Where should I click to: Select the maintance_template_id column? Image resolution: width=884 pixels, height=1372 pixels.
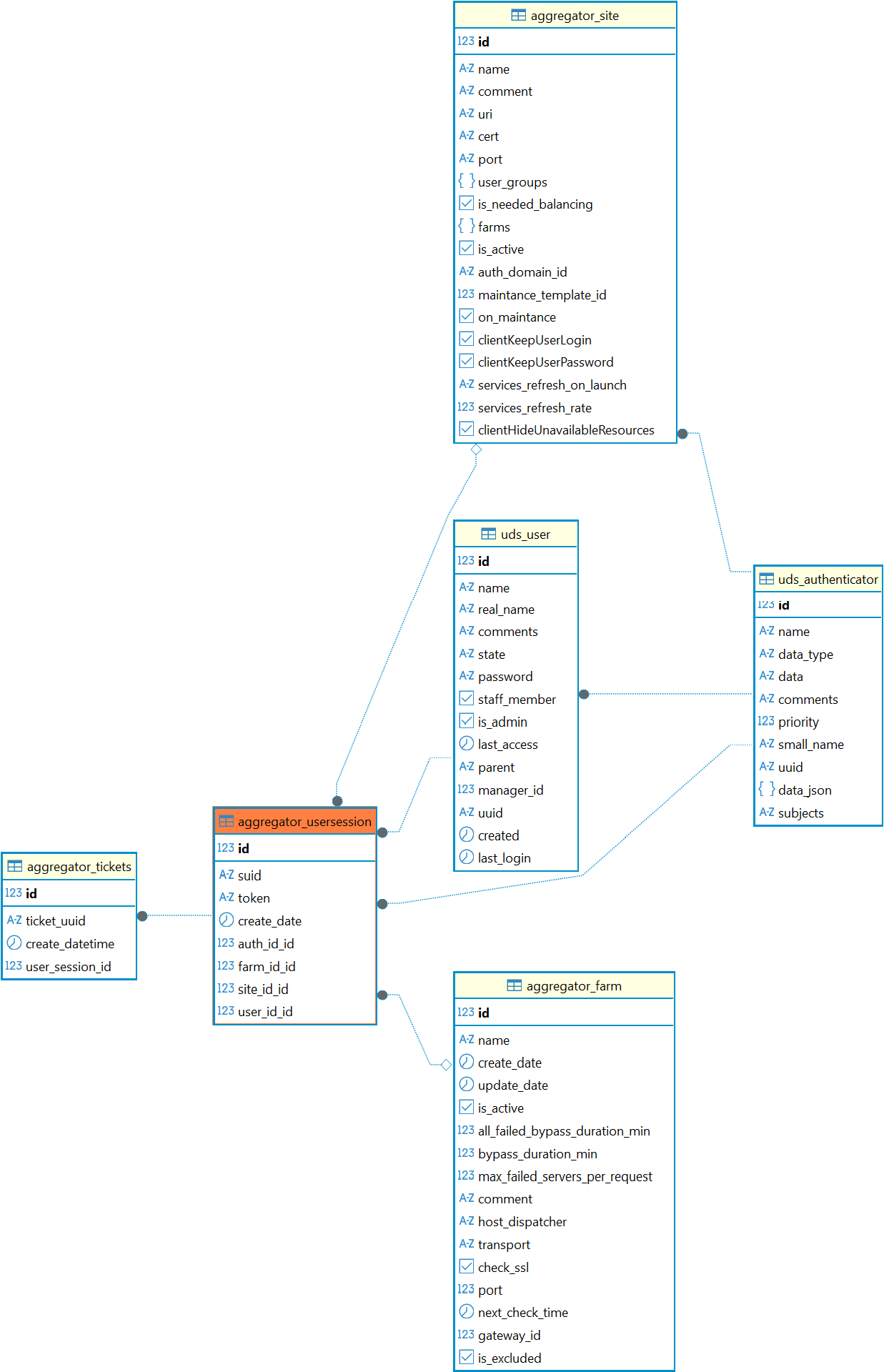(542, 294)
